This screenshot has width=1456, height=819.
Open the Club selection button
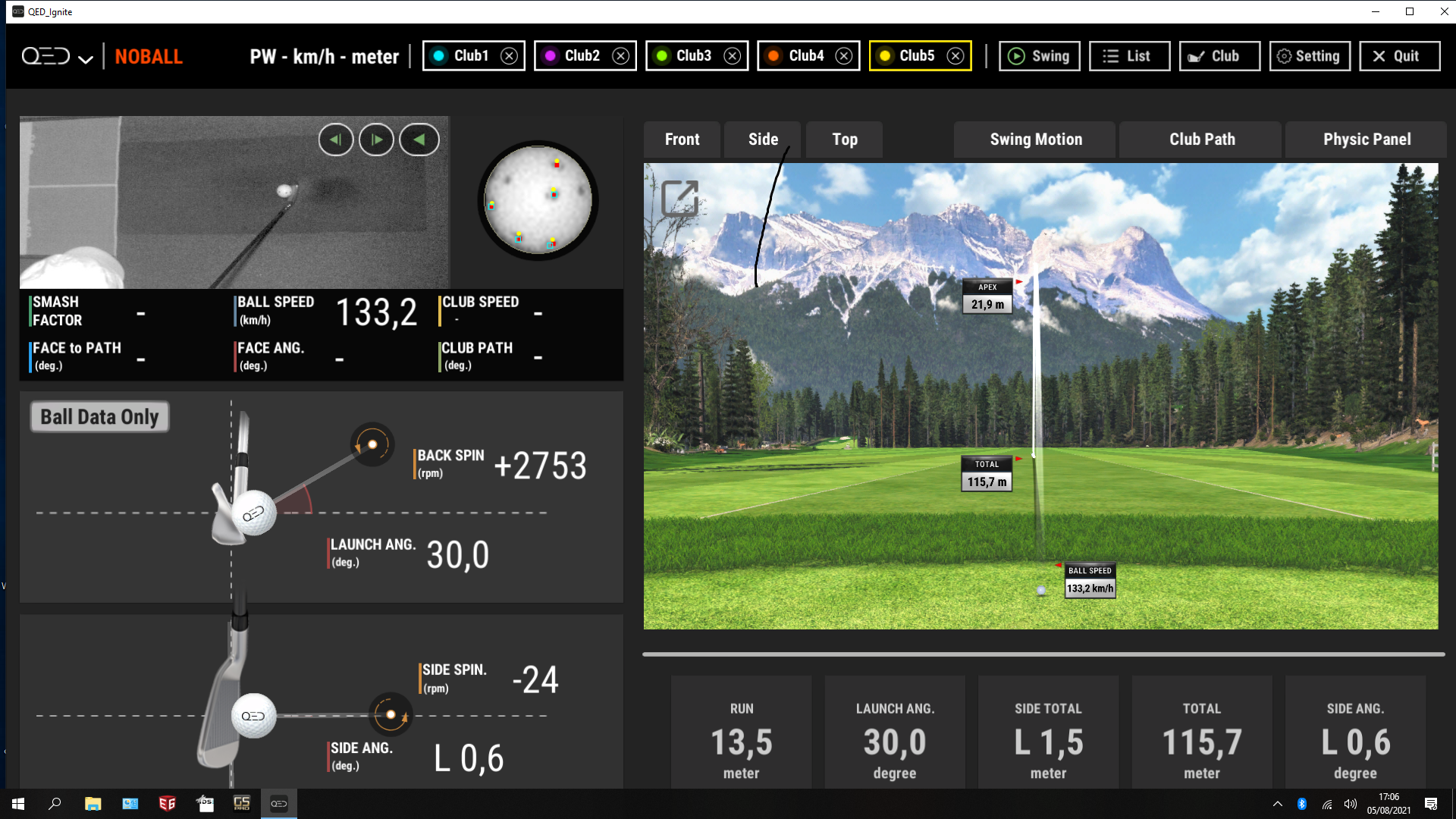point(1219,56)
